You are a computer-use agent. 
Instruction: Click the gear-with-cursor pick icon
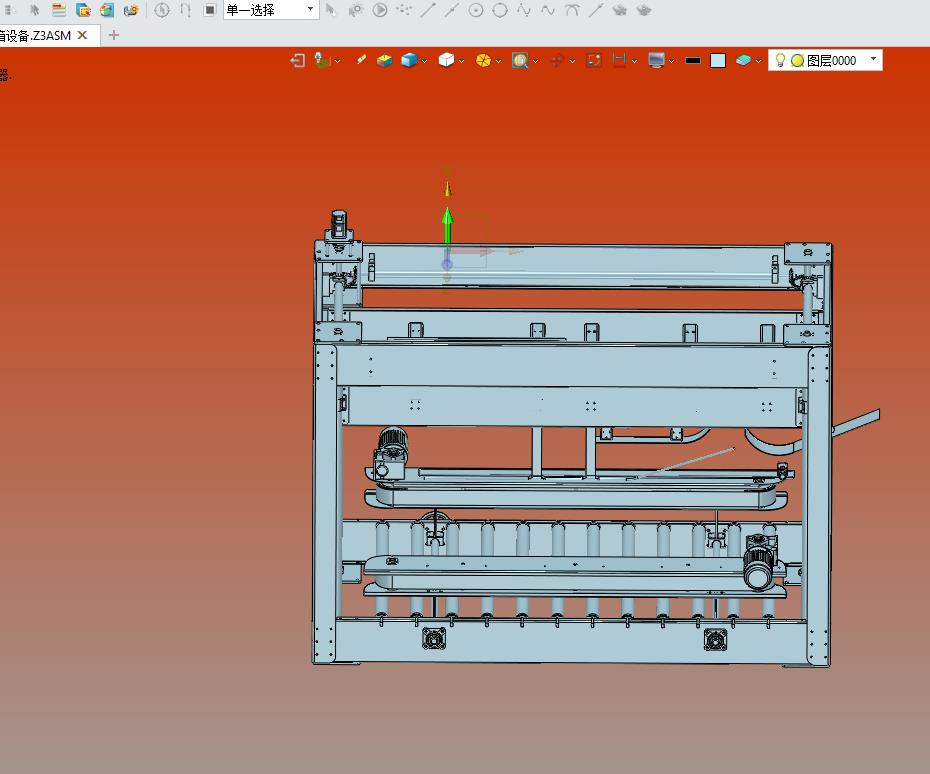tap(356, 9)
